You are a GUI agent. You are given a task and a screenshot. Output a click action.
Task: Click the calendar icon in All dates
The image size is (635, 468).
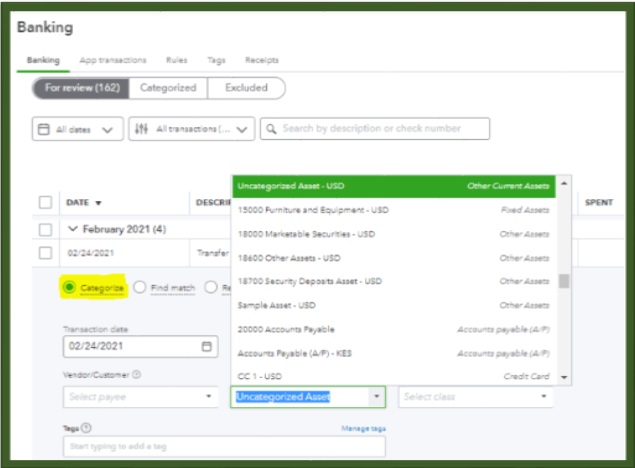(43, 129)
